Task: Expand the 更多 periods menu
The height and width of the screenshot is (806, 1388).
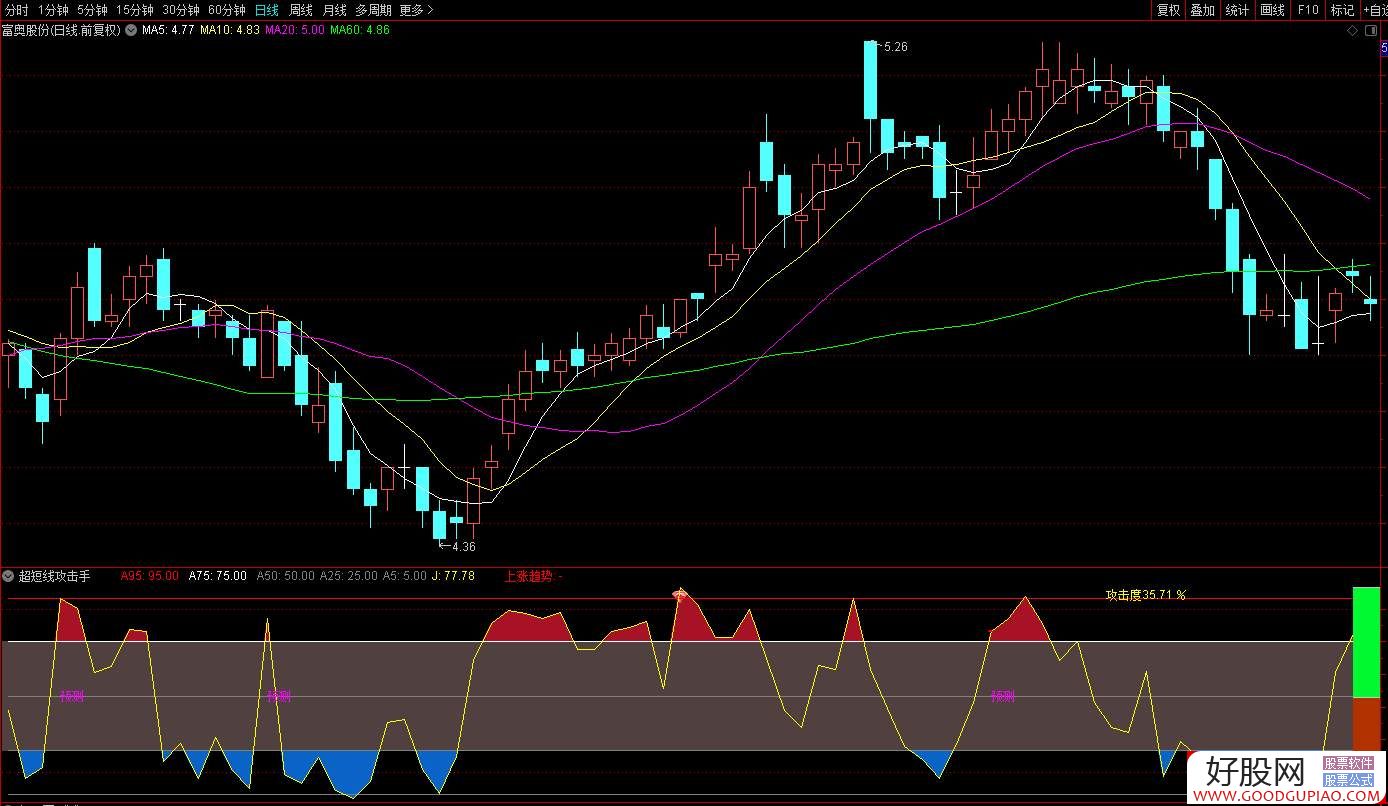Action: tap(416, 10)
